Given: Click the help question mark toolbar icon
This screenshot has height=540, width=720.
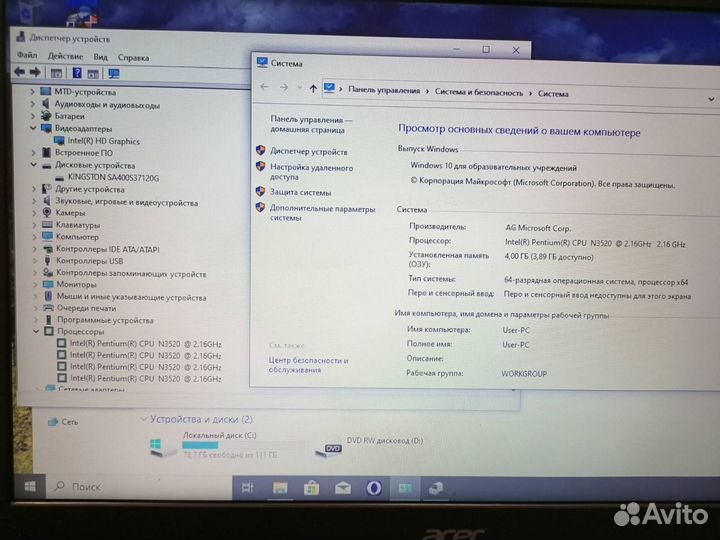Looking at the screenshot, I should [77, 73].
